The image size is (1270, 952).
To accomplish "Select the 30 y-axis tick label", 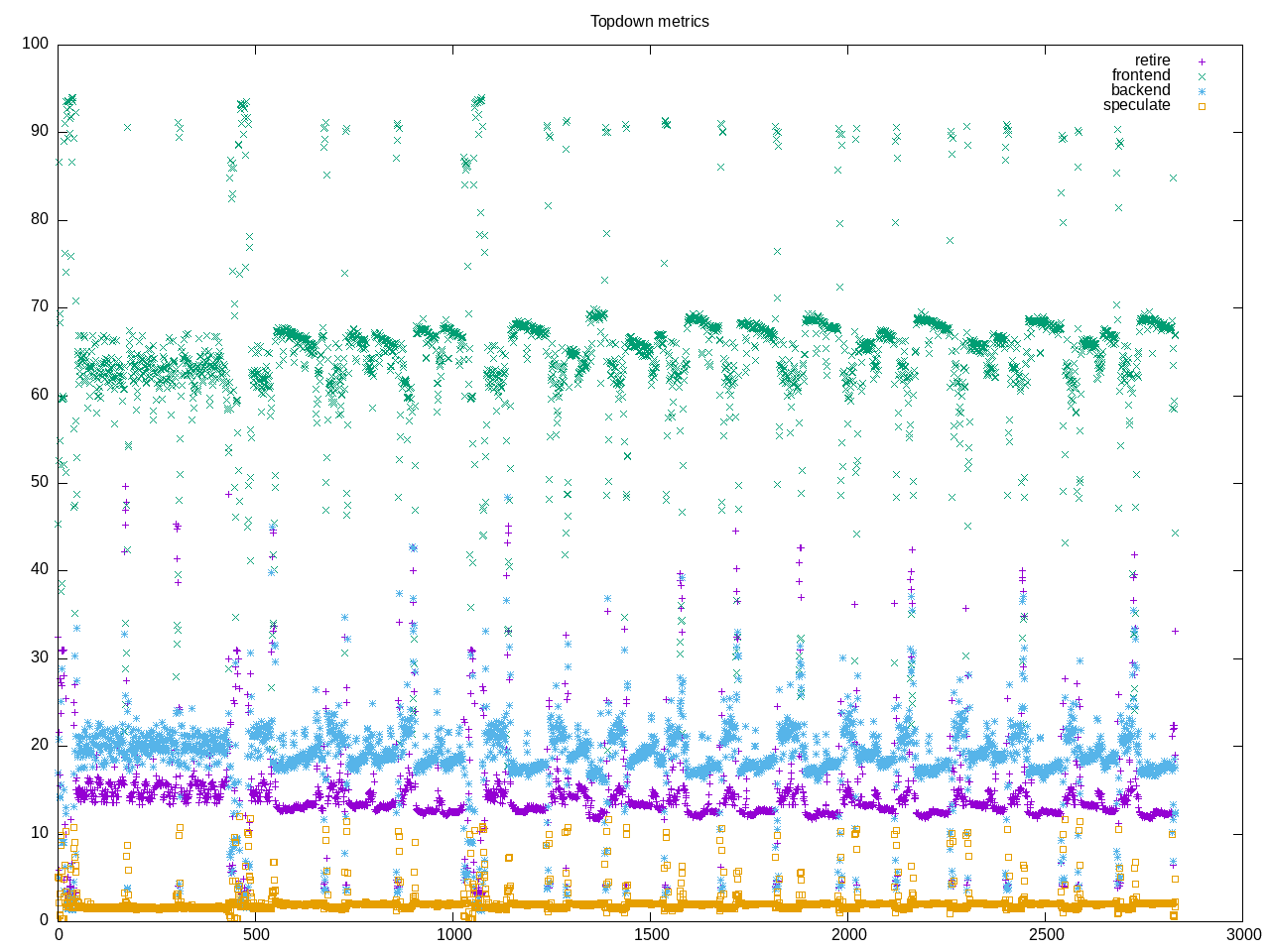I will [x=39, y=657].
